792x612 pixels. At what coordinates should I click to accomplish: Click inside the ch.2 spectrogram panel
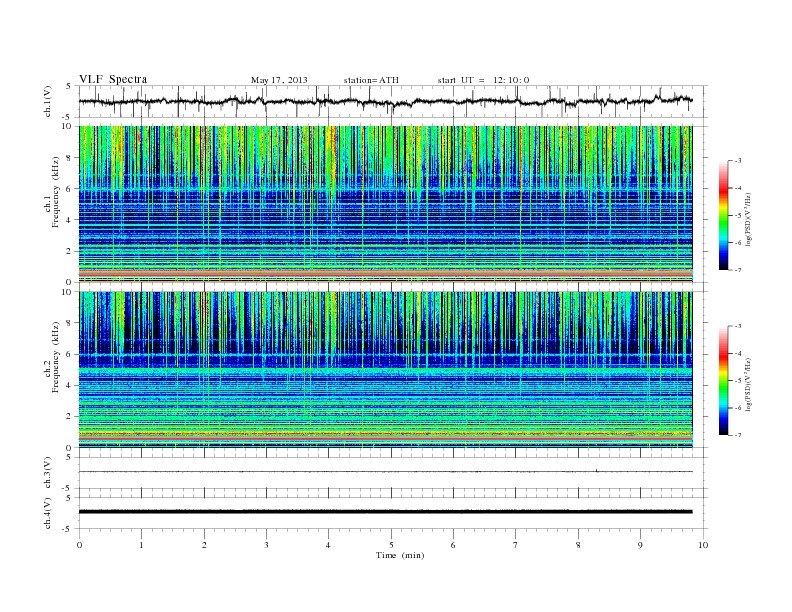[385, 369]
